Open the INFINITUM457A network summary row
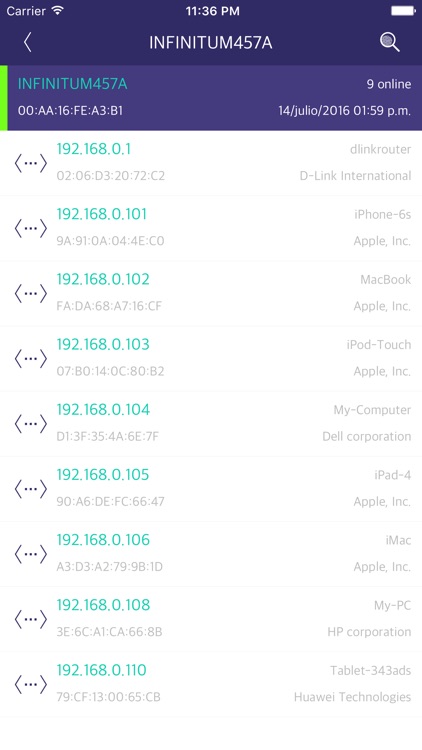Screen dimensions: 422x750 [x=211, y=98]
